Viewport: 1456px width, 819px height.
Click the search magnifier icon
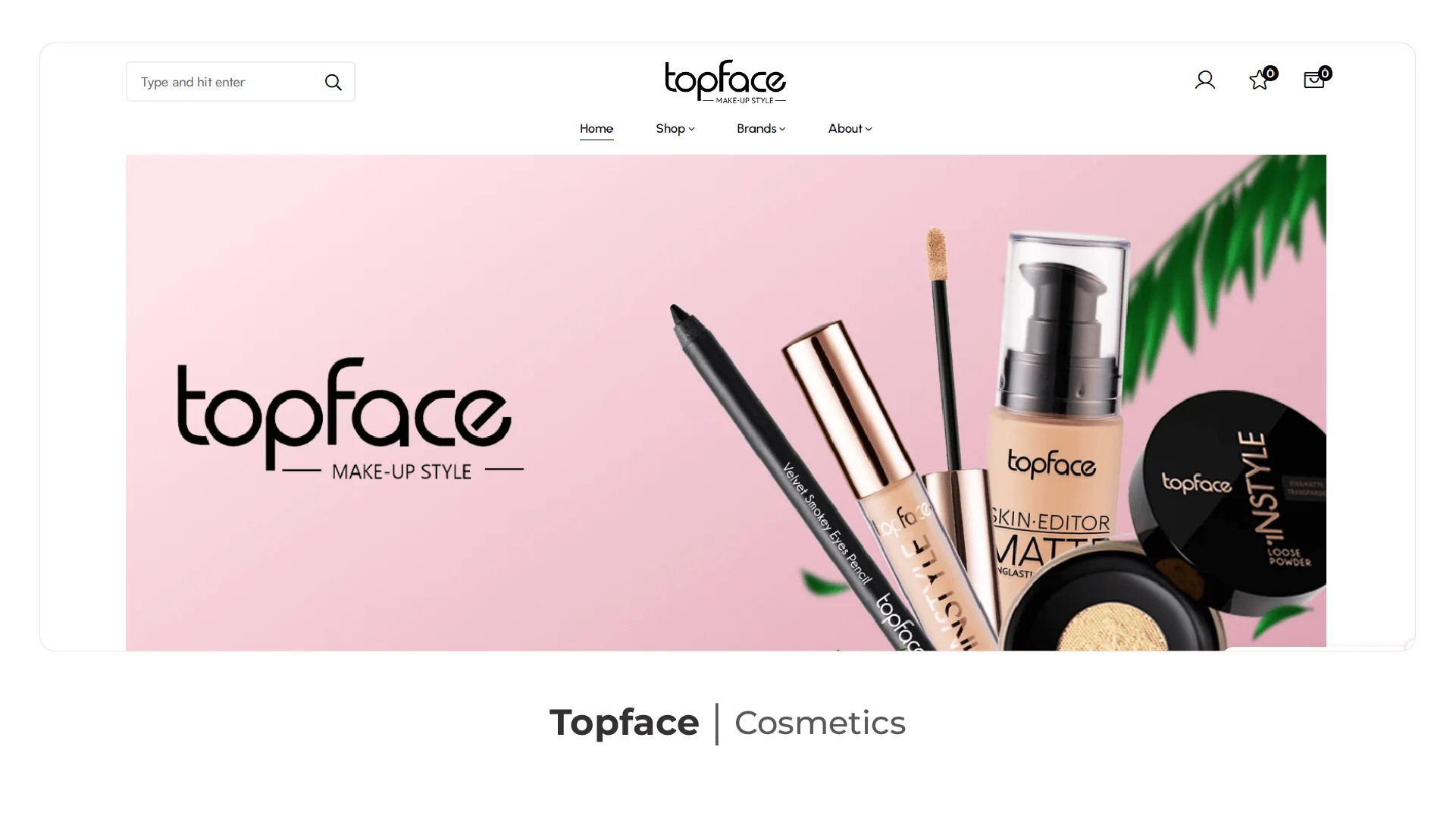(333, 82)
